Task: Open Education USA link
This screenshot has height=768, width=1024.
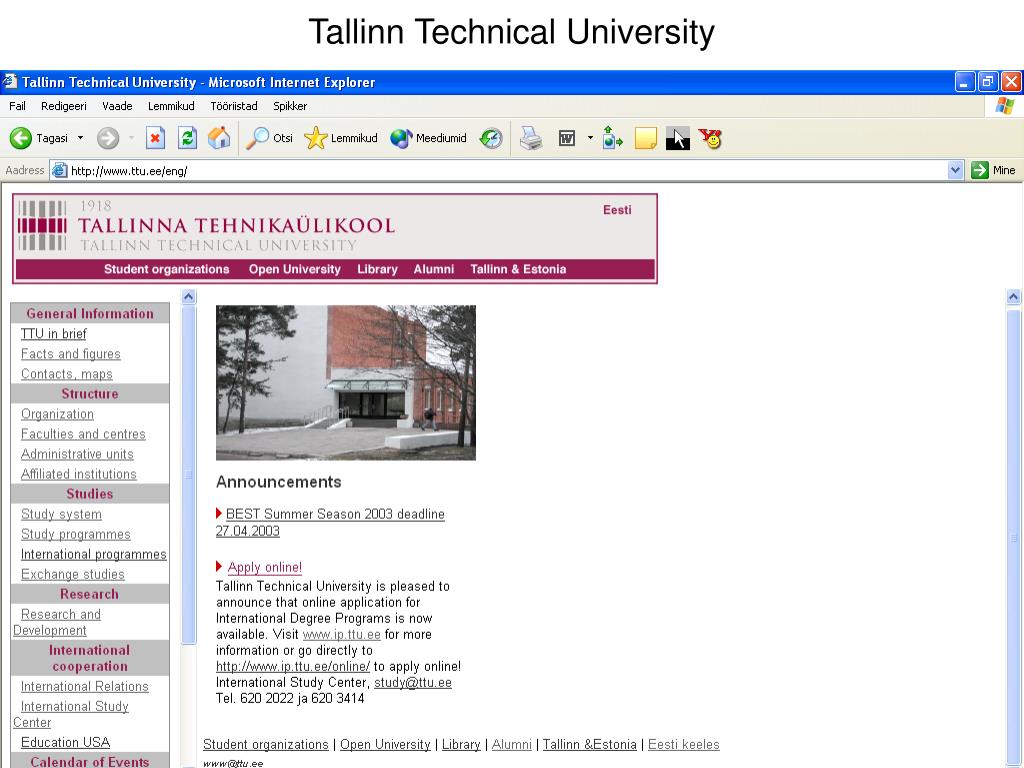Action: click(65, 743)
